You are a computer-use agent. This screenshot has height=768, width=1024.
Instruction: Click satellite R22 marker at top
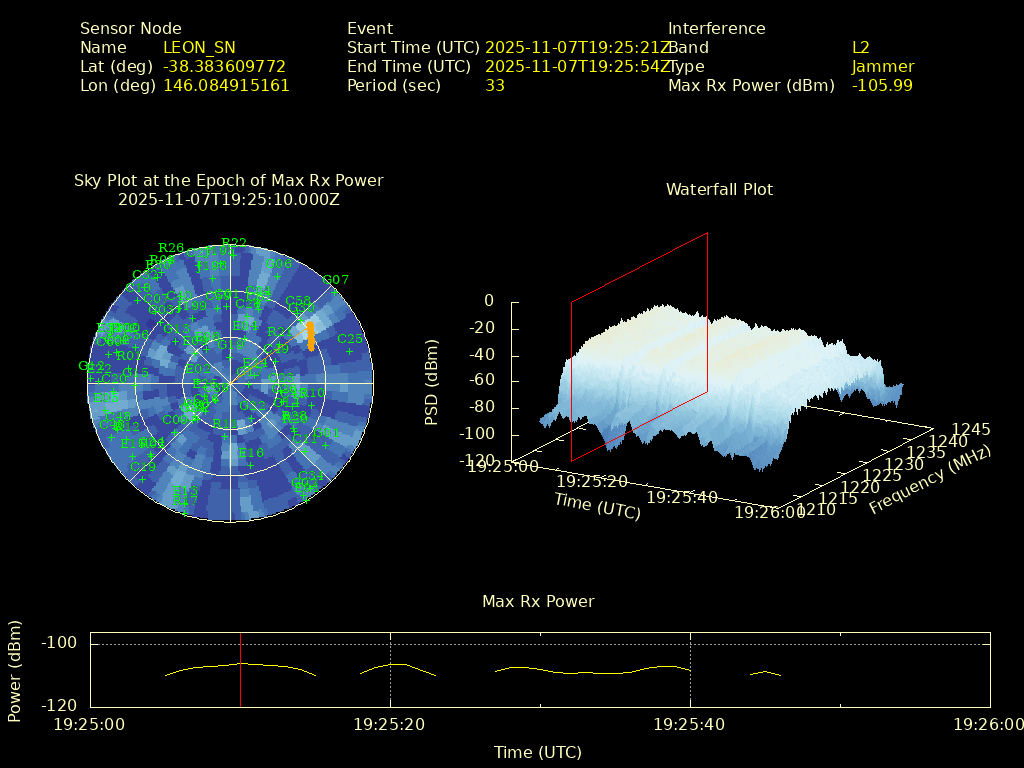point(234,243)
